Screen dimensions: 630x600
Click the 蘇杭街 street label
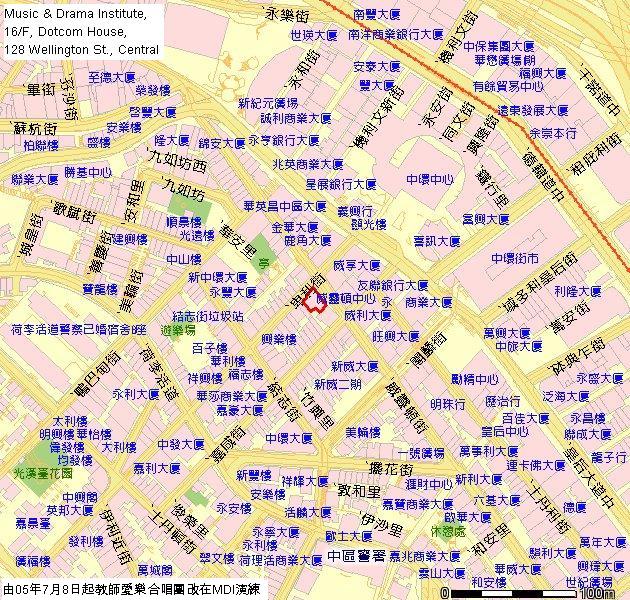(33, 128)
